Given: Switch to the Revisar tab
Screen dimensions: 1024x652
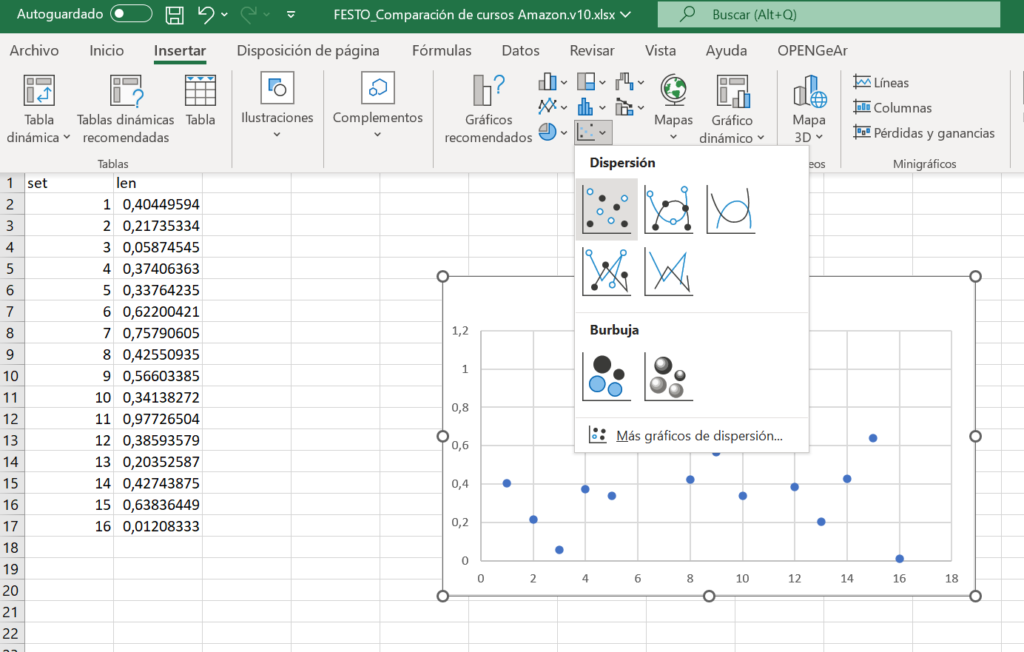Looking at the screenshot, I should [x=592, y=50].
